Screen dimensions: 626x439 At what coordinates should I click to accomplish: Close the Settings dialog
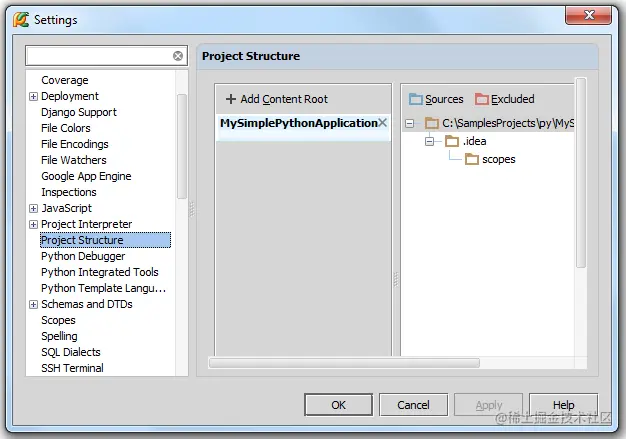point(588,16)
